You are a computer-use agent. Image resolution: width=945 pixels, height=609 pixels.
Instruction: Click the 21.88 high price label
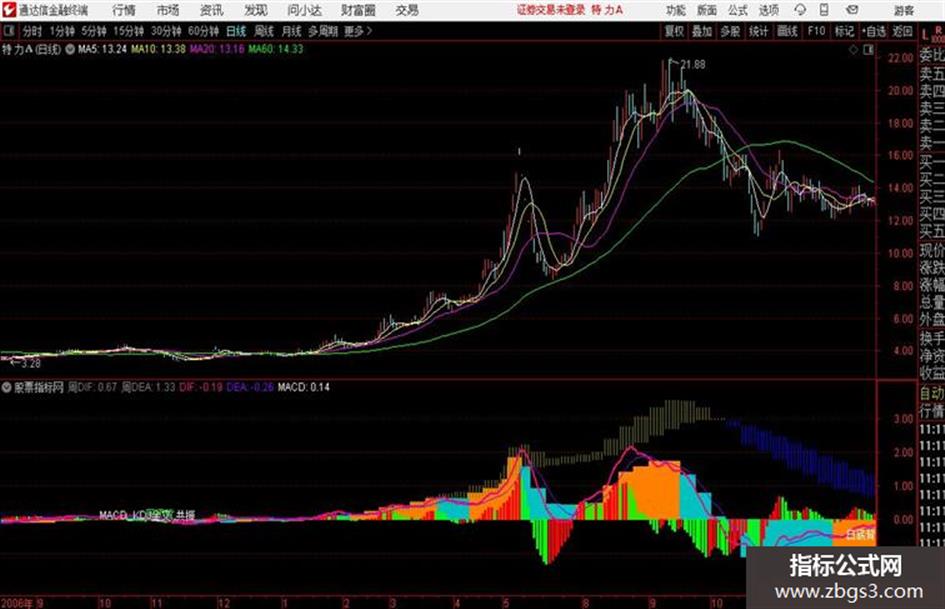point(693,65)
